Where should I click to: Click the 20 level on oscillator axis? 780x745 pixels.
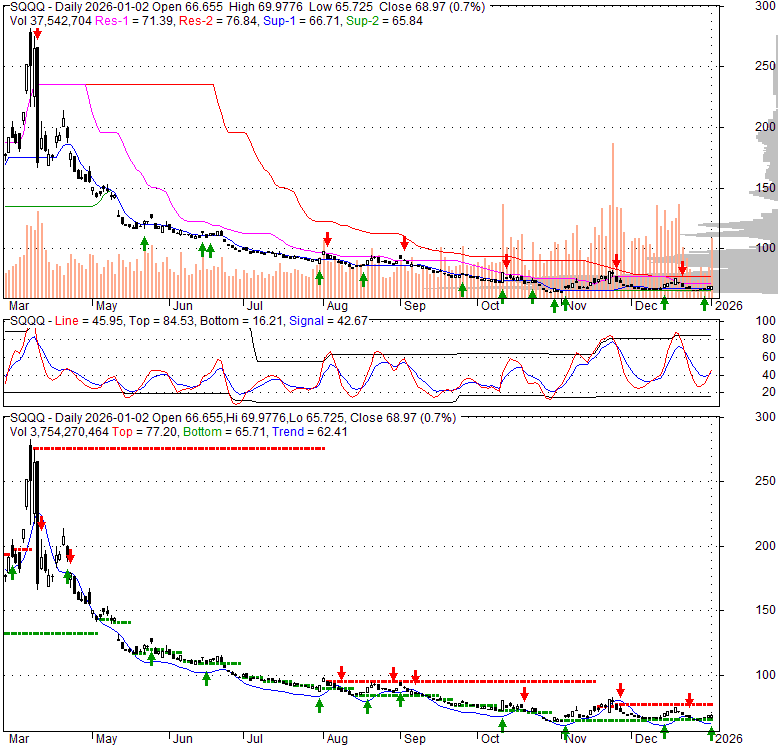click(x=769, y=392)
